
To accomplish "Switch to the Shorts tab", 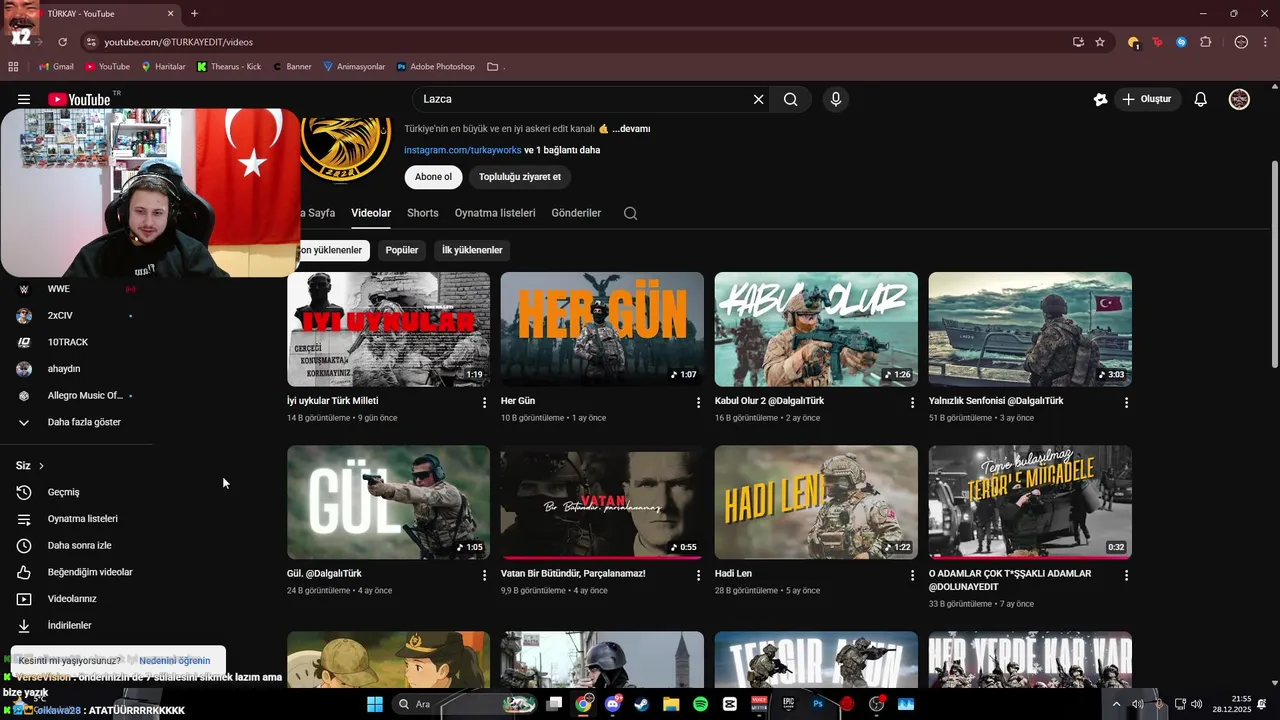I will (x=423, y=213).
